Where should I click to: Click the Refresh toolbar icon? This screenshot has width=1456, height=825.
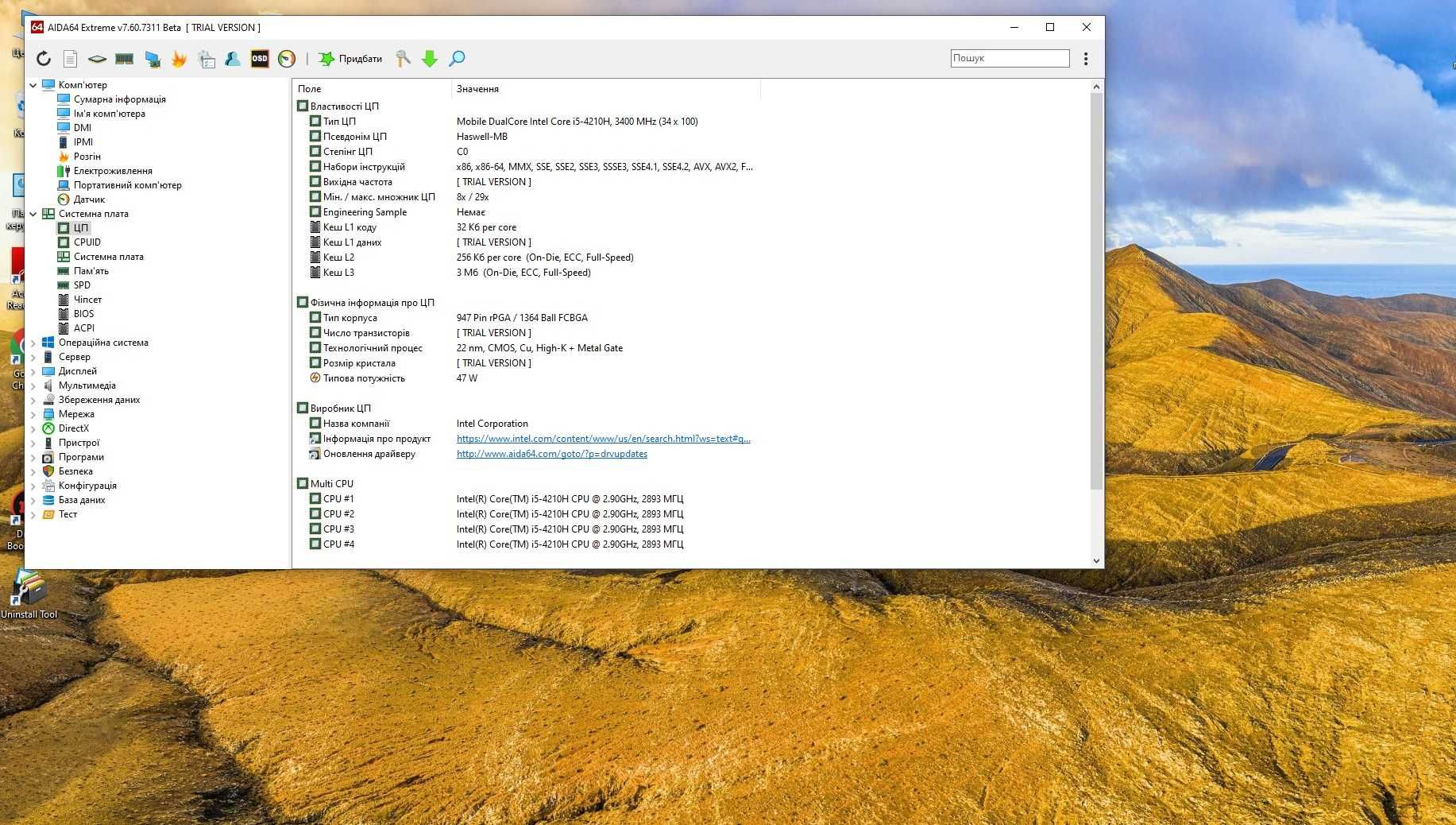click(44, 58)
